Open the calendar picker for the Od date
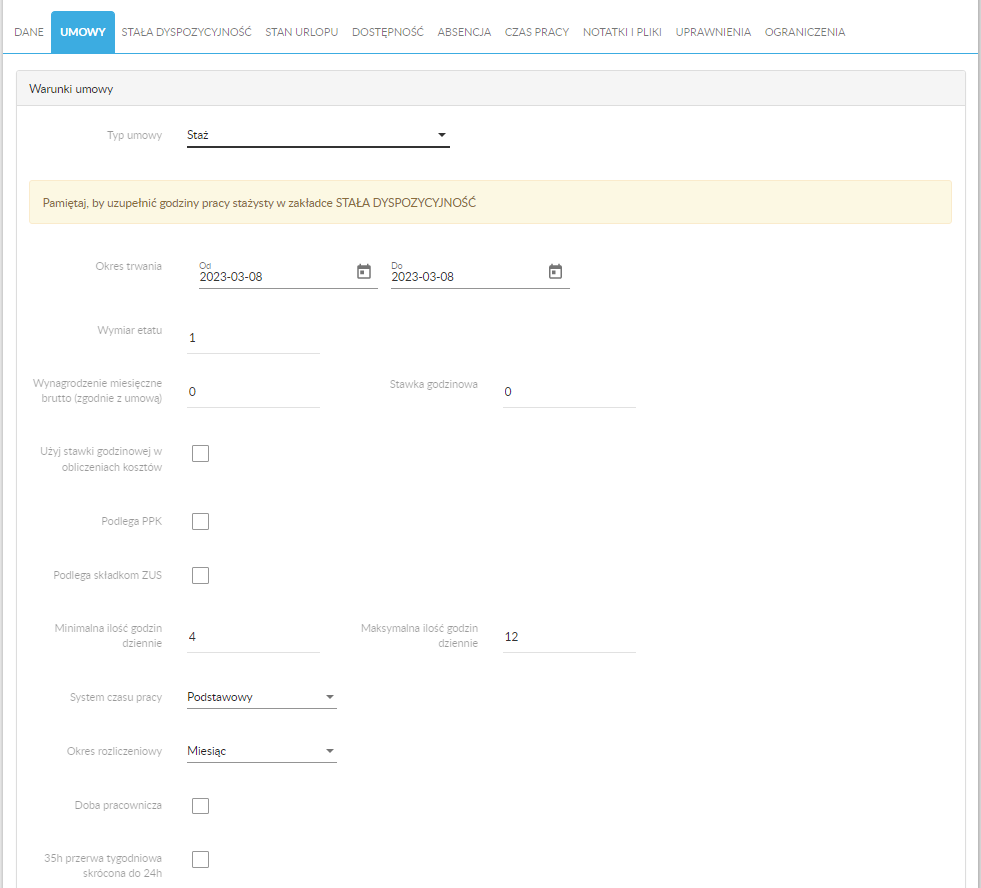 tap(363, 272)
